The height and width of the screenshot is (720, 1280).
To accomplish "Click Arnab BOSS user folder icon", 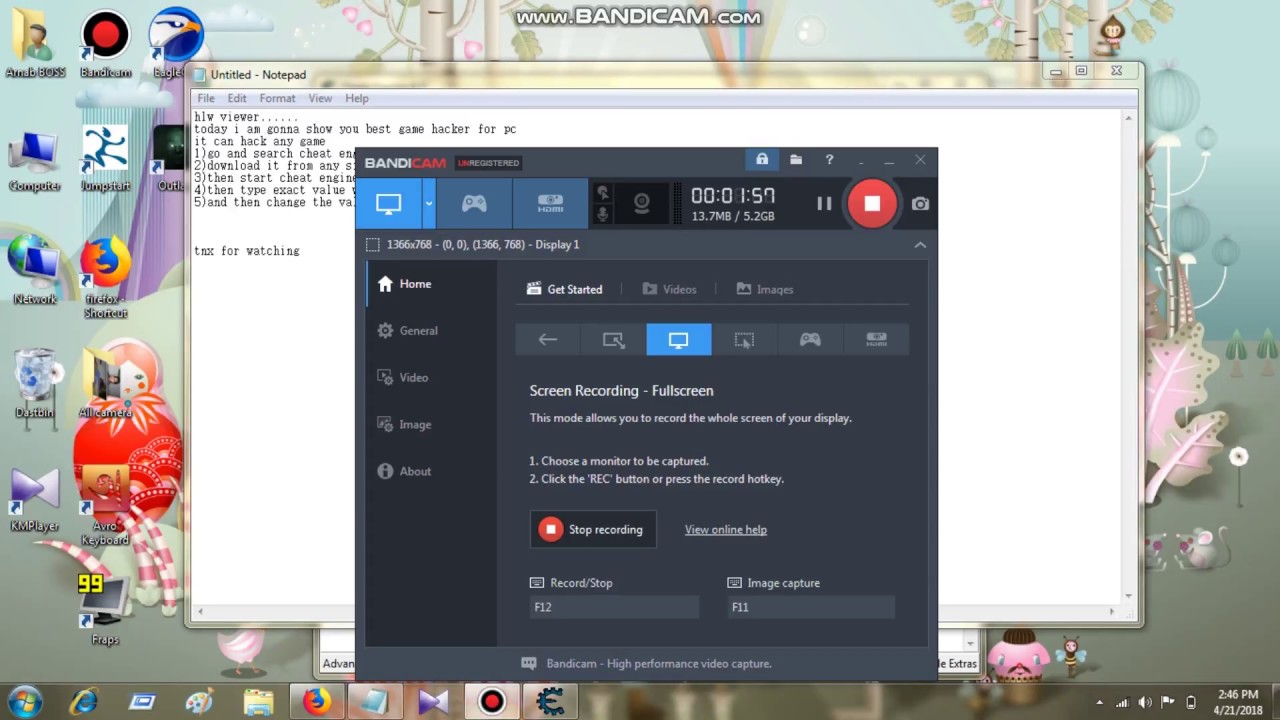I will tap(35, 45).
